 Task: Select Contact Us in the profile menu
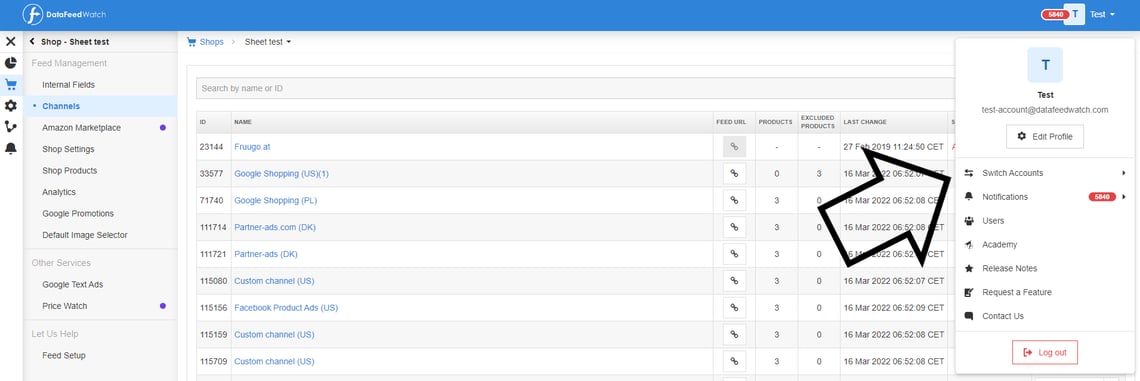1003,316
